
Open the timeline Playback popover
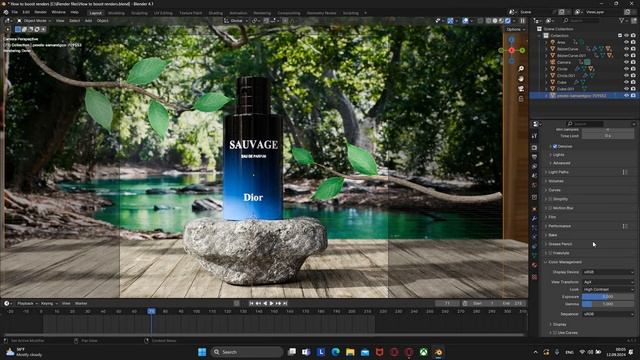coord(27,303)
